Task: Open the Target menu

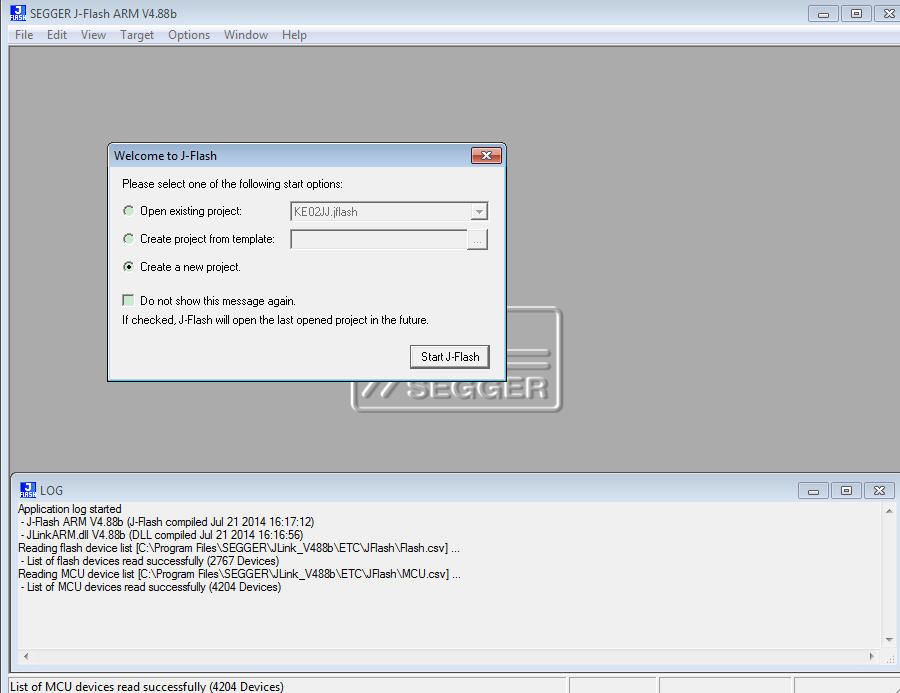Action: pos(137,35)
